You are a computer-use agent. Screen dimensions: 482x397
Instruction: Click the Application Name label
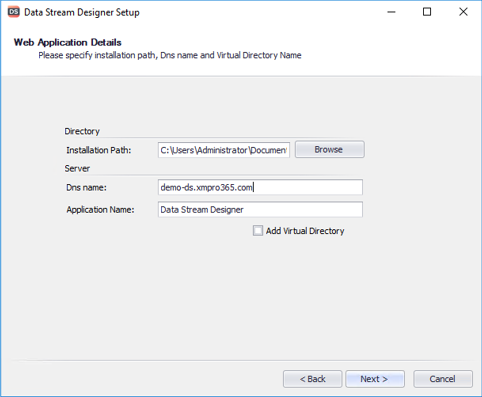[x=100, y=210]
